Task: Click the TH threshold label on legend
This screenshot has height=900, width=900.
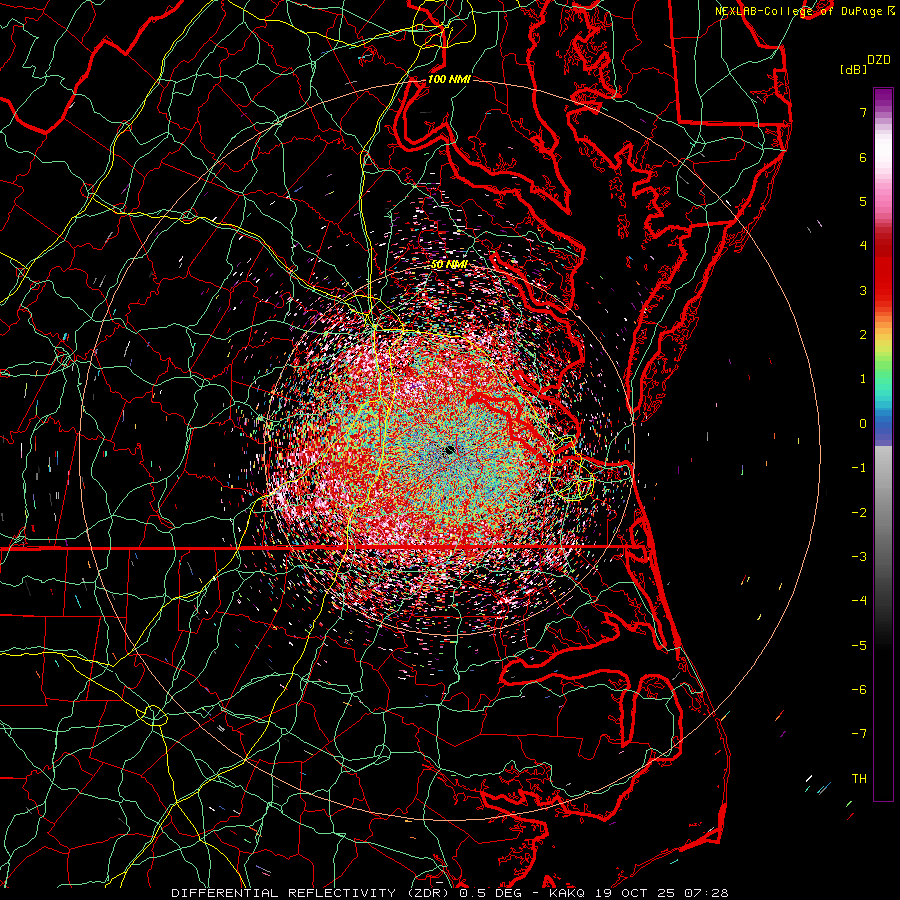Action: point(859,779)
